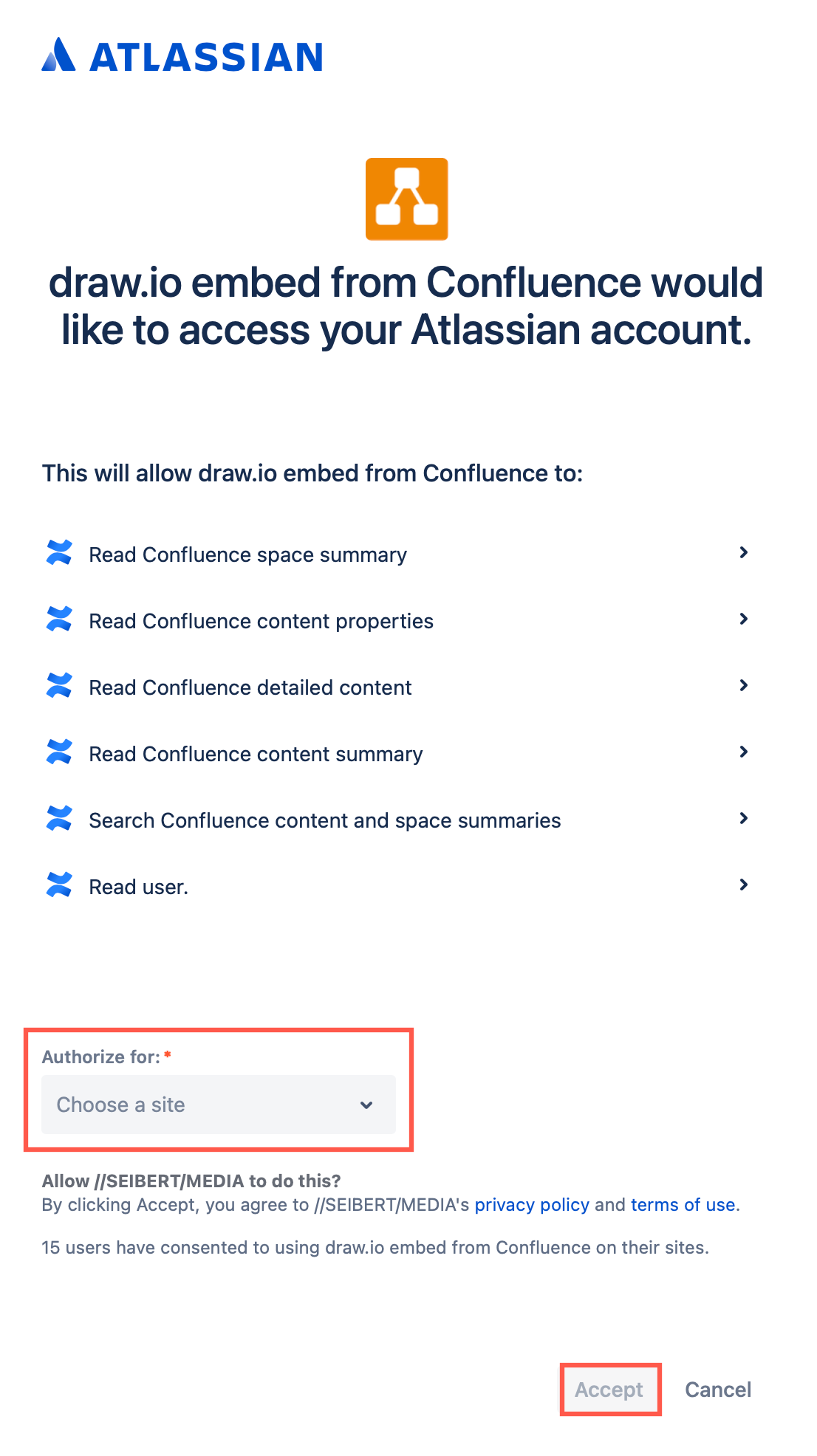Expand the Search Confluence content permission details
The height and width of the screenshot is (1456, 817).
point(743,818)
